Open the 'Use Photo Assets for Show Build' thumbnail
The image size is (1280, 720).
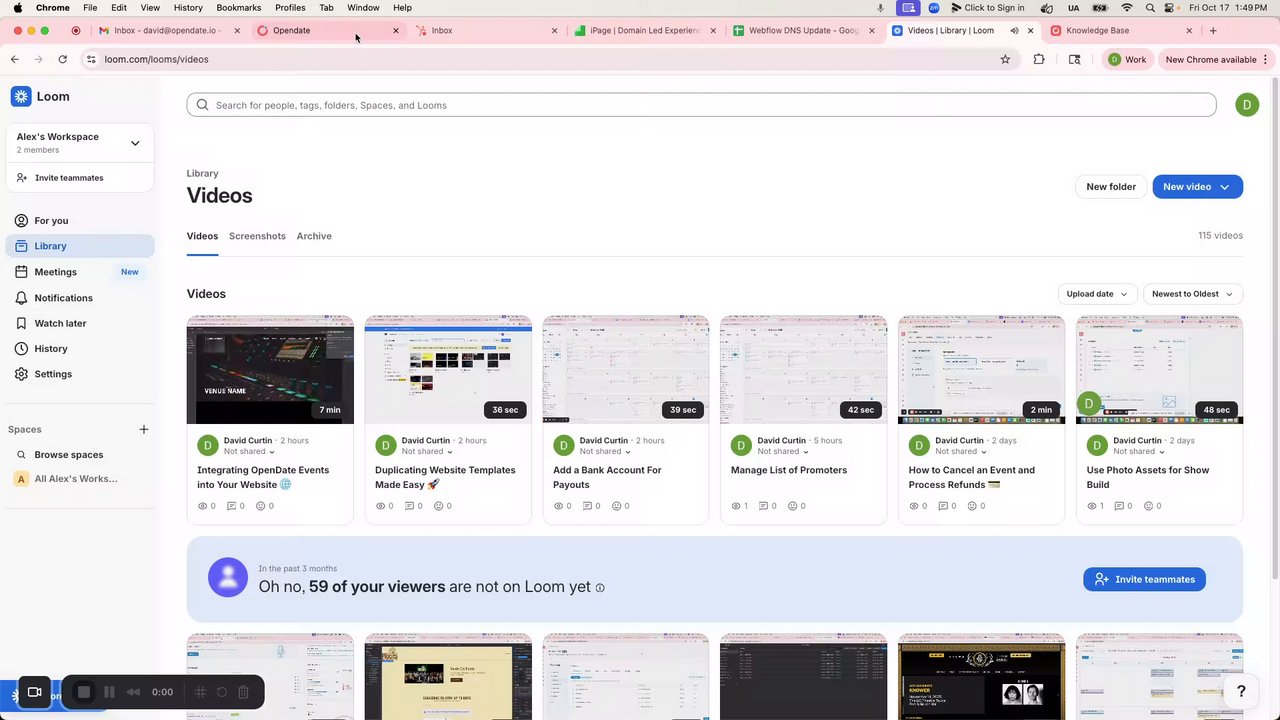pos(1159,370)
